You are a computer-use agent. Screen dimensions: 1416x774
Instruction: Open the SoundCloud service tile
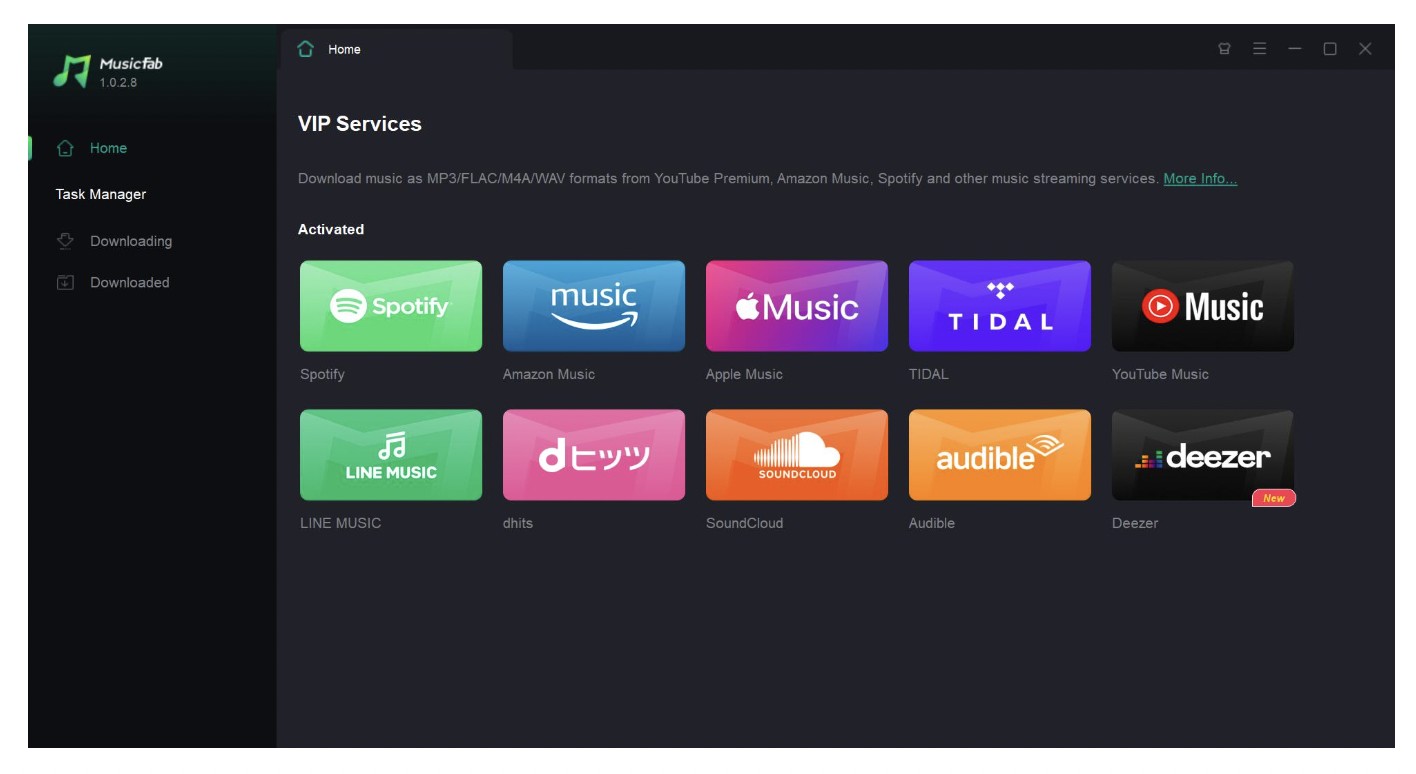(797, 455)
